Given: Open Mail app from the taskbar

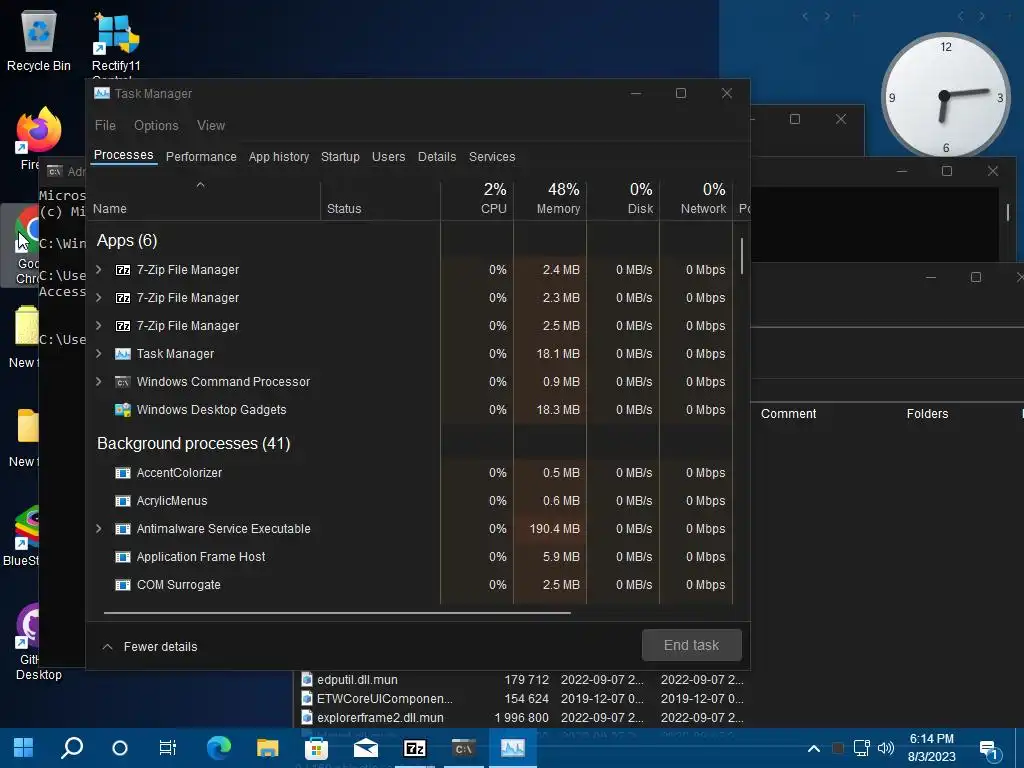Looking at the screenshot, I should (x=366, y=748).
